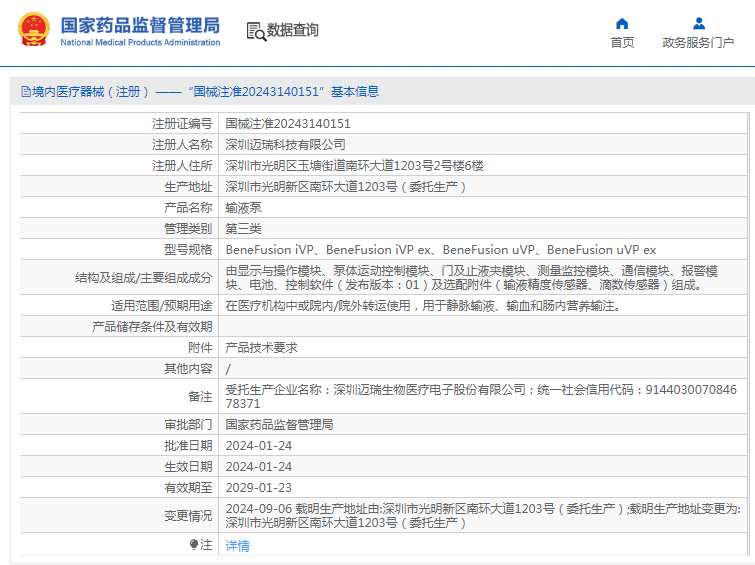Click the 首页 house icon
The width and height of the screenshot is (755, 565).
(x=622, y=23)
